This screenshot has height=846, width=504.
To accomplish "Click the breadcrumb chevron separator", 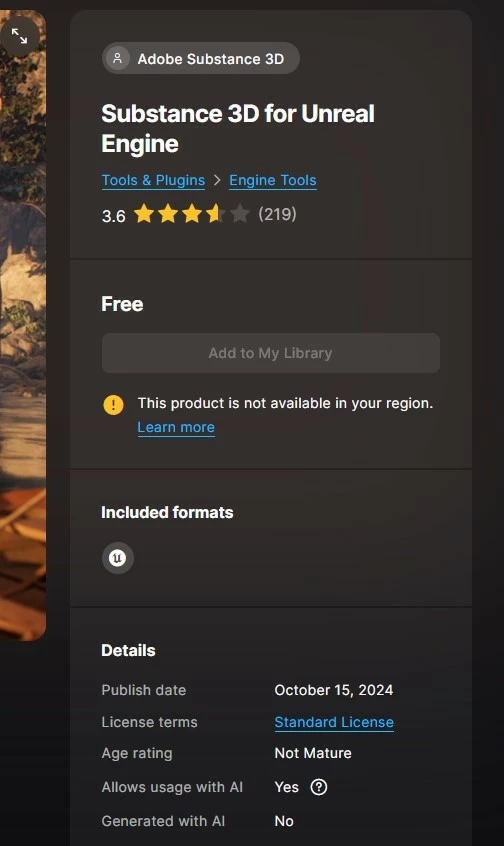I will [x=217, y=180].
